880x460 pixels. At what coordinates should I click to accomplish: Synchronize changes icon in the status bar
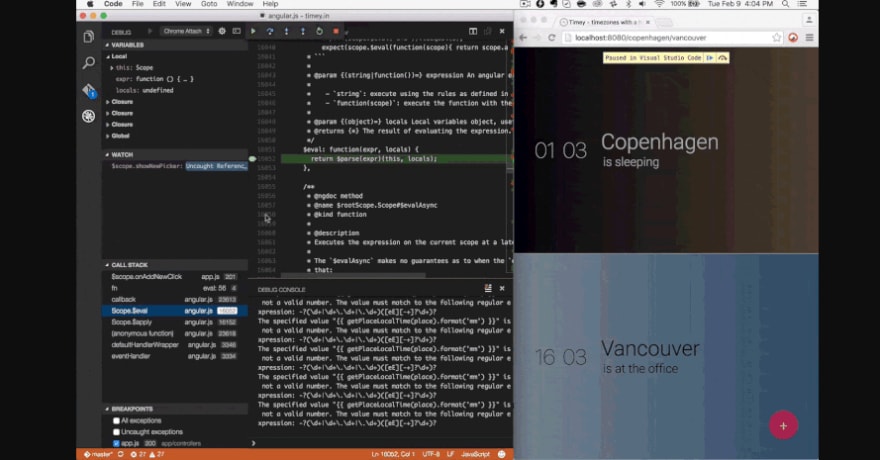121,454
